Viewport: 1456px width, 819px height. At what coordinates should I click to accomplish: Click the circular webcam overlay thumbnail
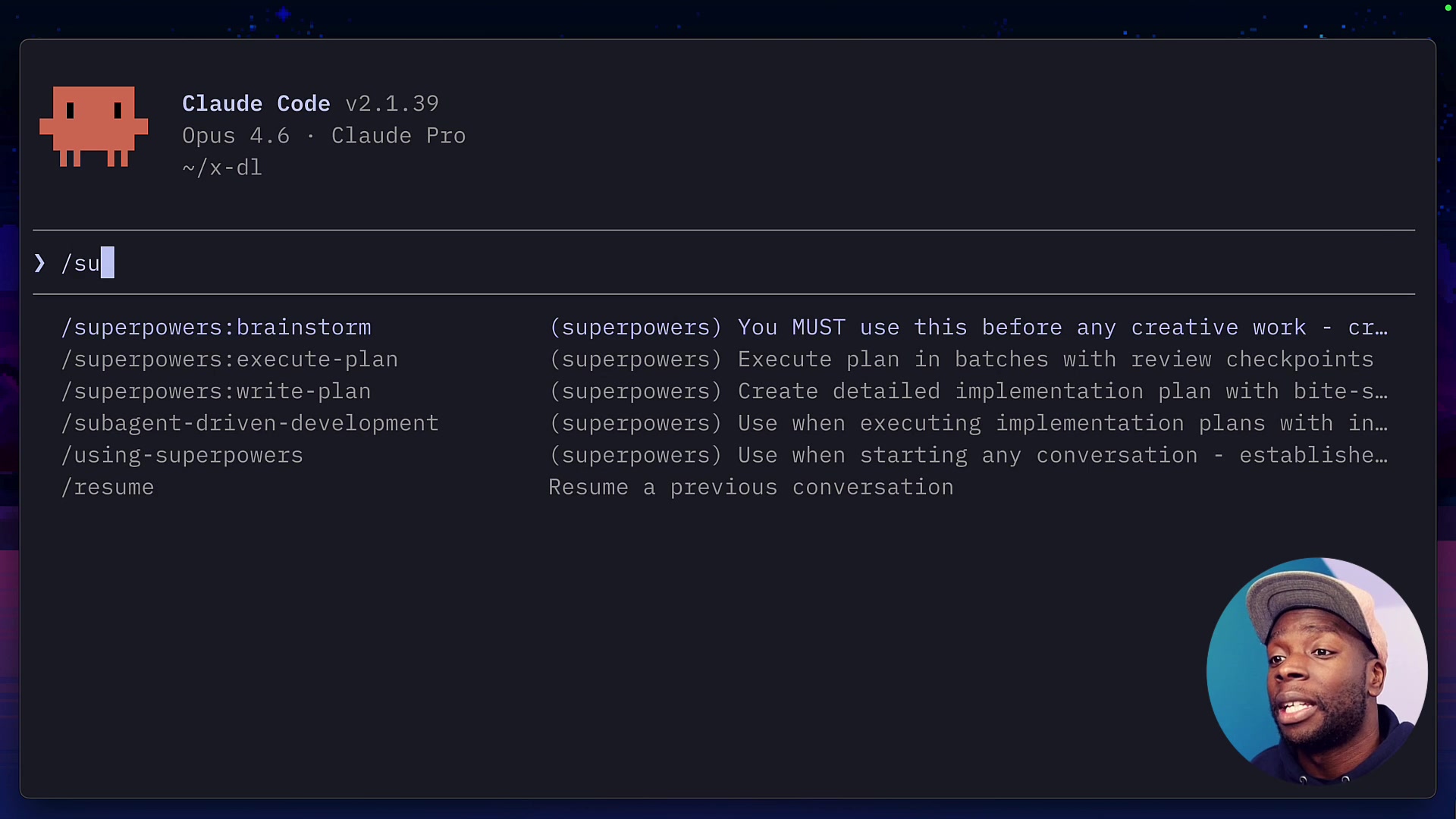click(1317, 670)
